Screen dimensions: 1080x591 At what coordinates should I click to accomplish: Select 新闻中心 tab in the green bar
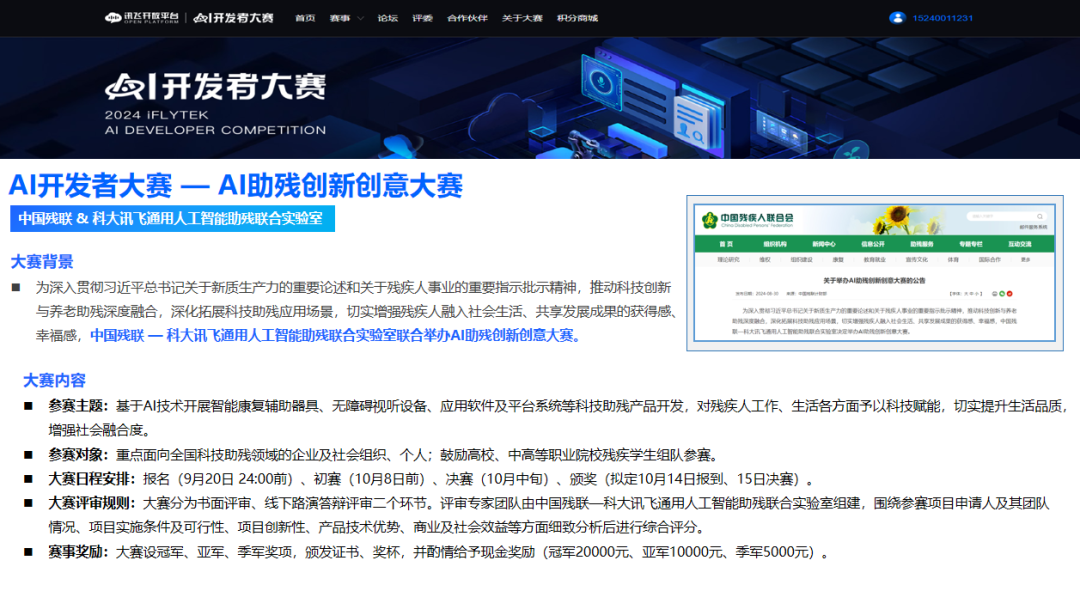(x=823, y=243)
